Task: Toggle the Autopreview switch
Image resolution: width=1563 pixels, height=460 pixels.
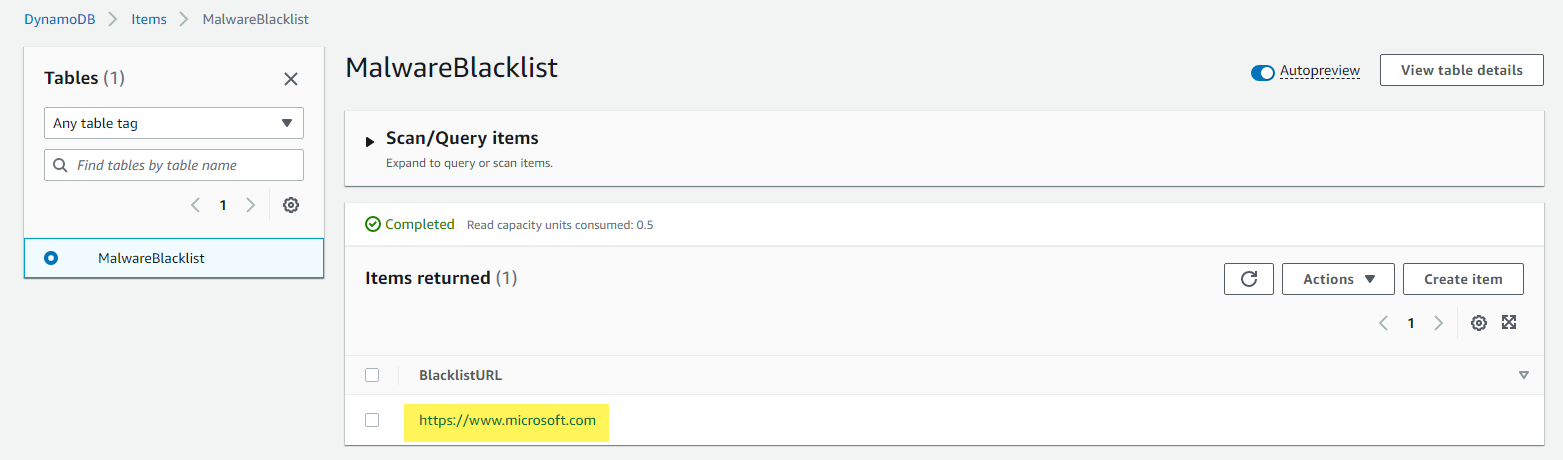Action: point(1263,72)
